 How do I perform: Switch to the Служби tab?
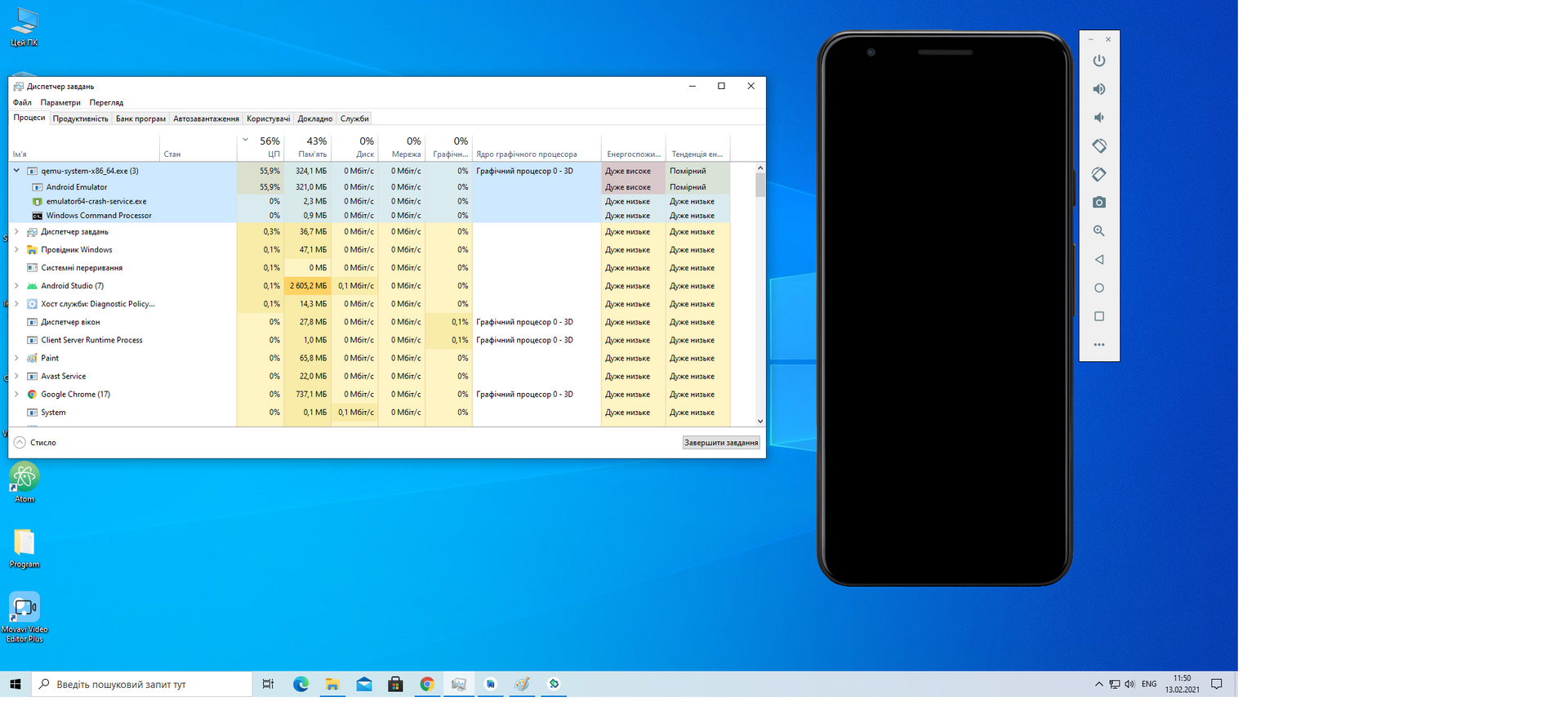pos(354,118)
